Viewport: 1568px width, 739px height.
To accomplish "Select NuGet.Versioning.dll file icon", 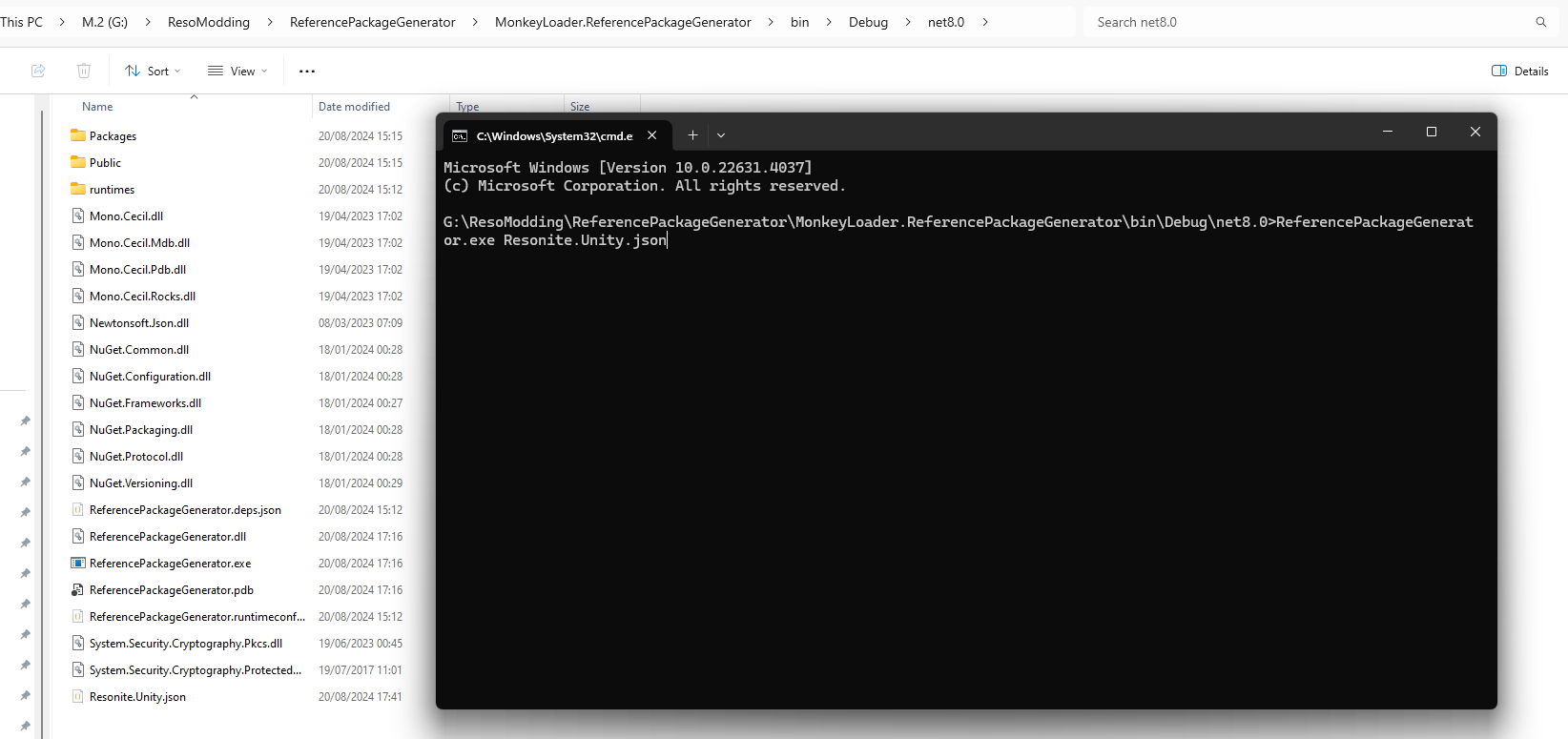I will (x=78, y=482).
